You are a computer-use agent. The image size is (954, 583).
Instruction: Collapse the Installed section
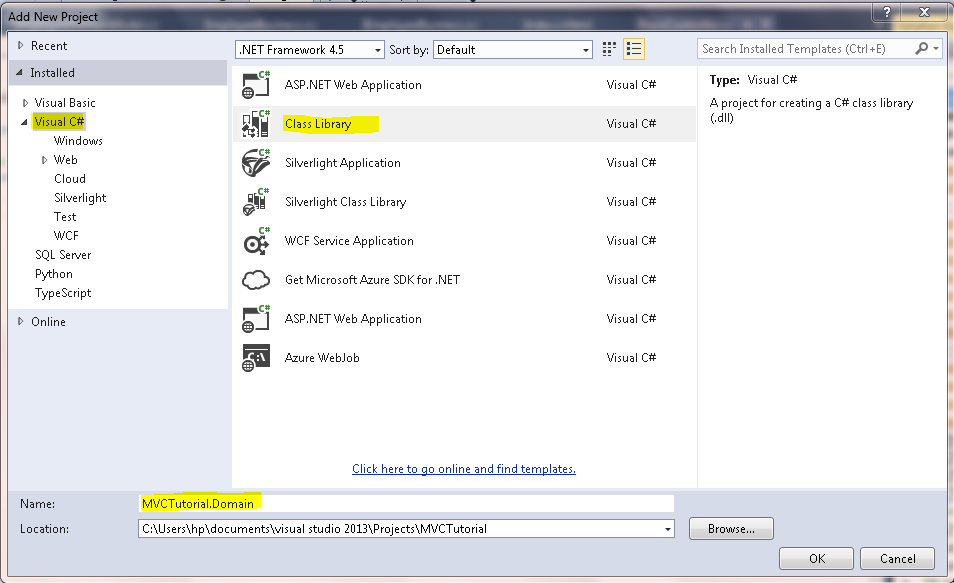click(x=19, y=72)
